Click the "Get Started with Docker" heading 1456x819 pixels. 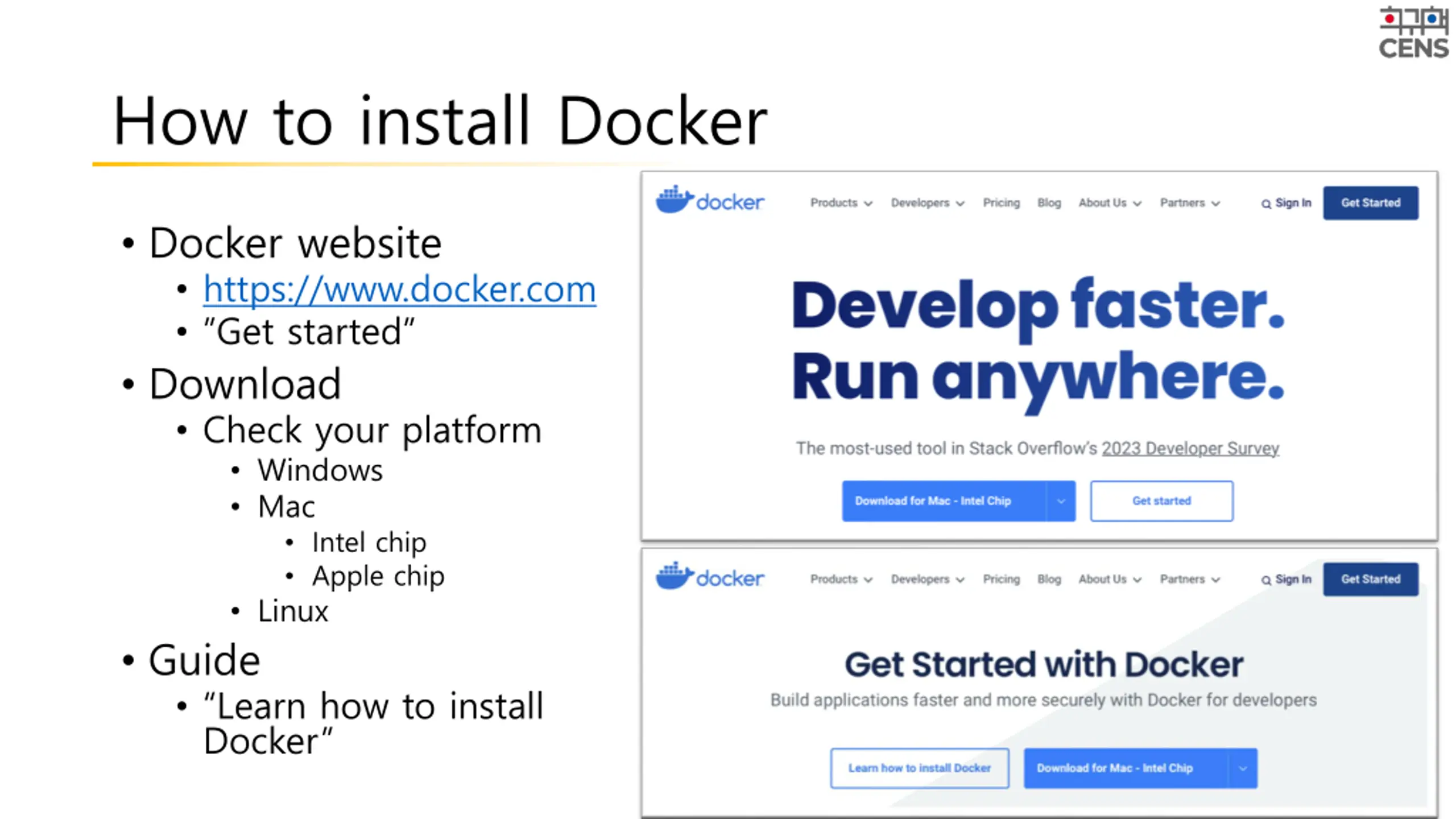tap(1044, 664)
